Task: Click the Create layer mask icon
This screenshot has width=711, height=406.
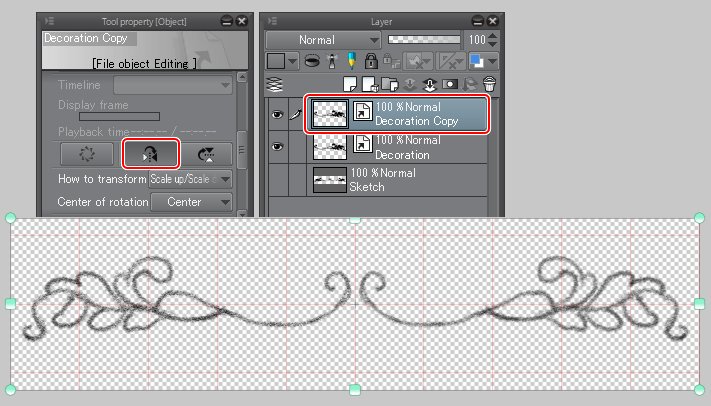Action: click(x=449, y=84)
